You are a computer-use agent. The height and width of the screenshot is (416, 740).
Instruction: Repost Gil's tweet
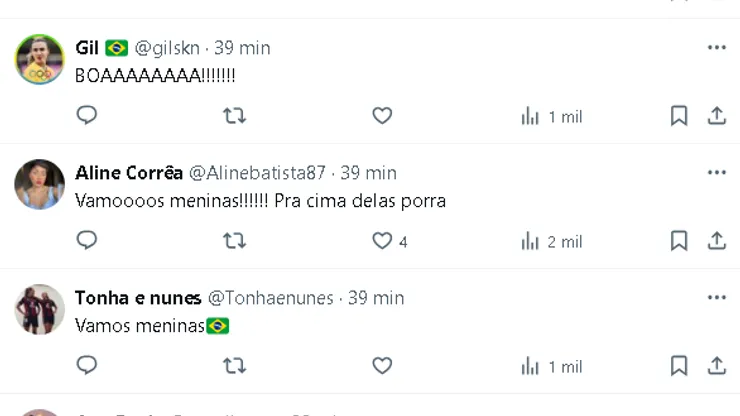click(x=234, y=116)
